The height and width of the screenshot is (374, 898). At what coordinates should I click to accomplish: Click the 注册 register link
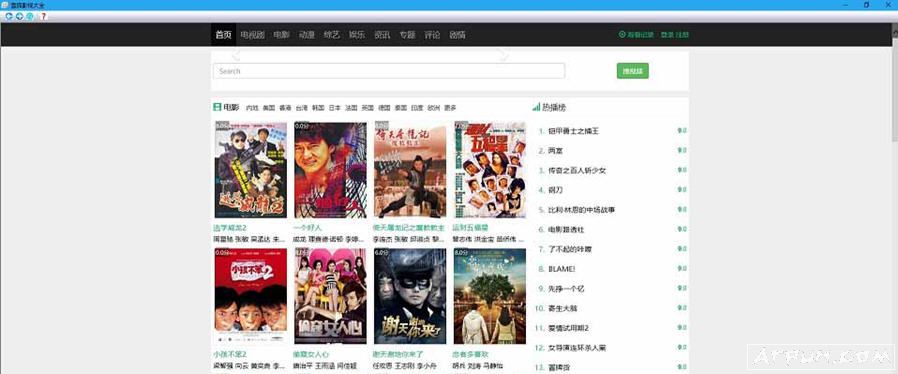pos(682,34)
